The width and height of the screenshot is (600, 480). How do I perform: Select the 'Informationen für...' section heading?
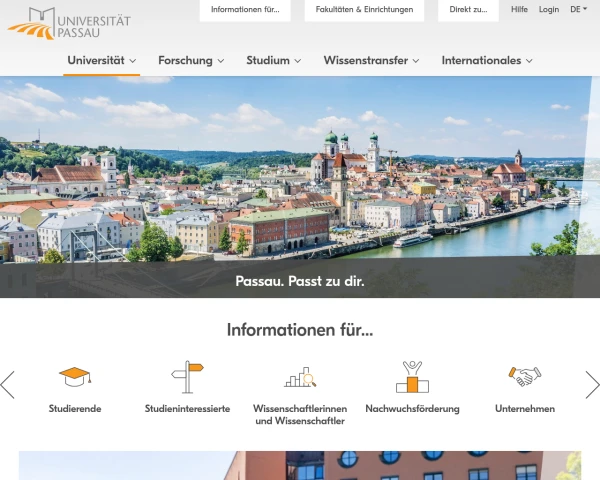pyautogui.click(x=300, y=330)
